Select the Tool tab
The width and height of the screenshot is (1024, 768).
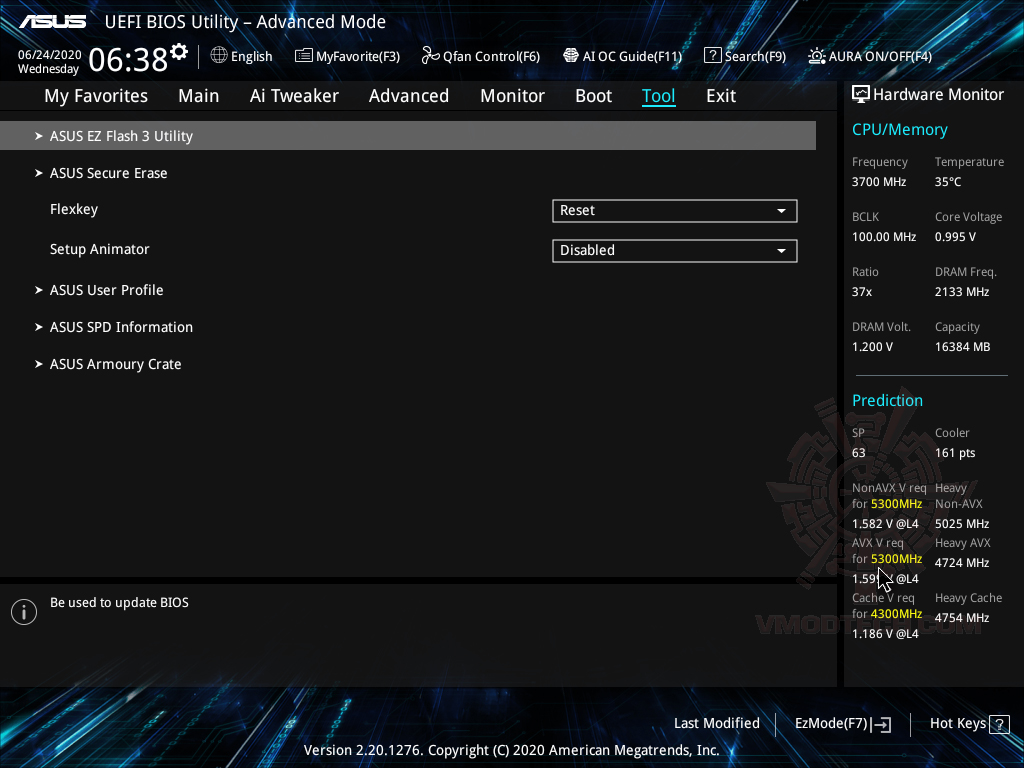pyautogui.click(x=658, y=96)
